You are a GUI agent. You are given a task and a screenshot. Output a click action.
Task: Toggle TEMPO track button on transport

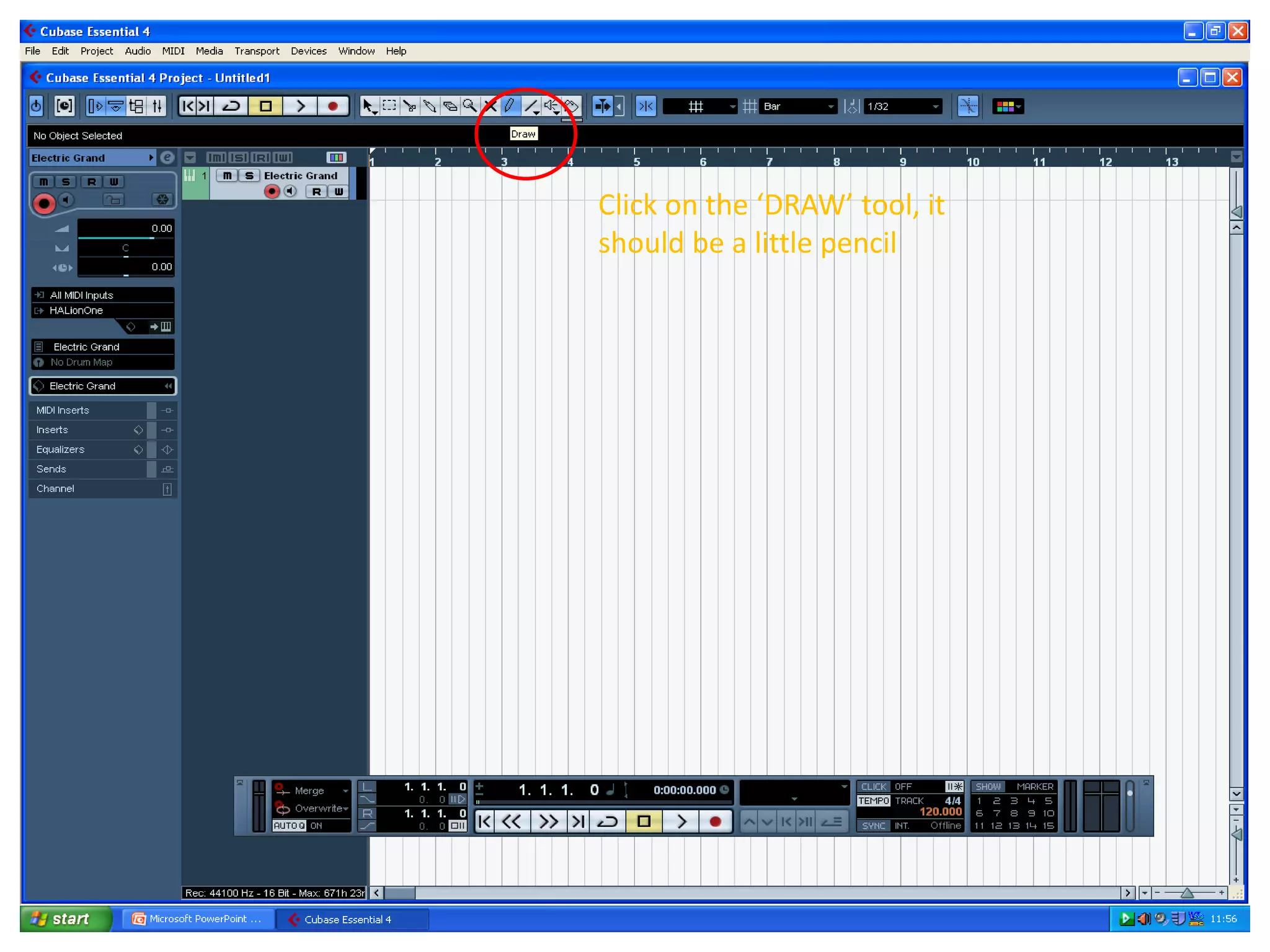tap(873, 801)
